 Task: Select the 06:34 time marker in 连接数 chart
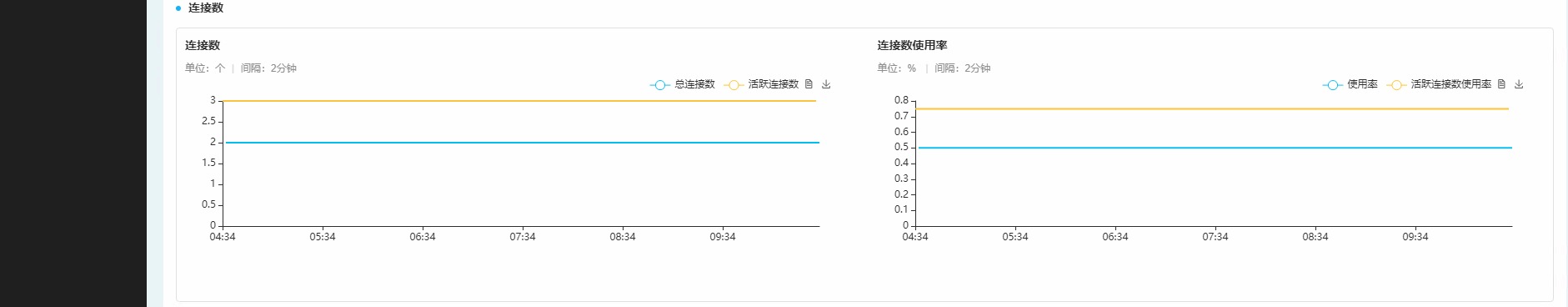pos(423,237)
